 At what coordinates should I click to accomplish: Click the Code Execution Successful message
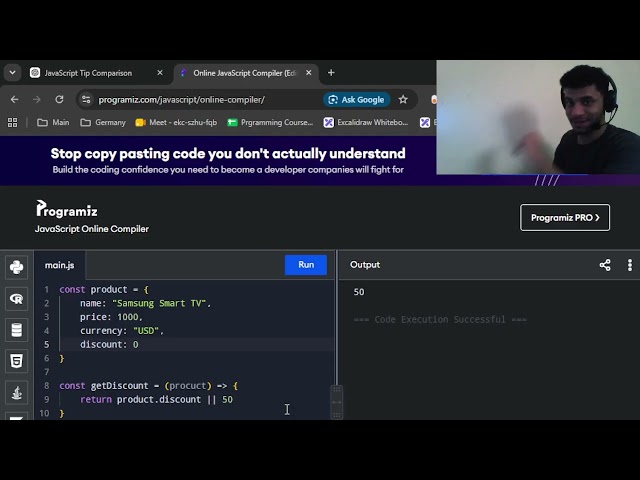[440, 319]
